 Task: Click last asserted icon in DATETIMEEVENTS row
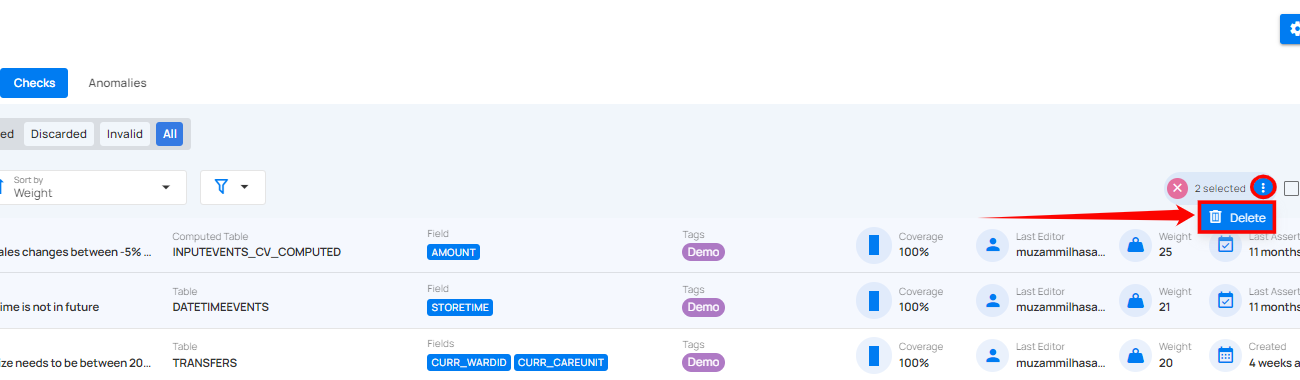pyautogui.click(x=1226, y=300)
